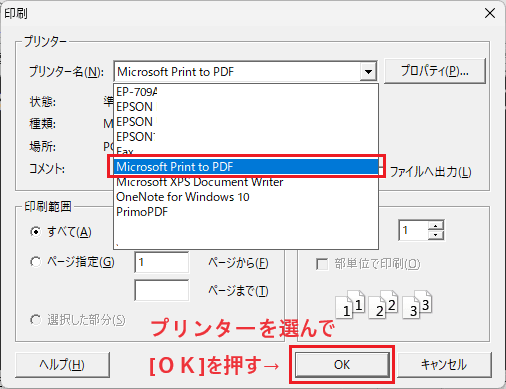
Task: Choose OneNote for Windows 10 printer
Action: pos(246,197)
